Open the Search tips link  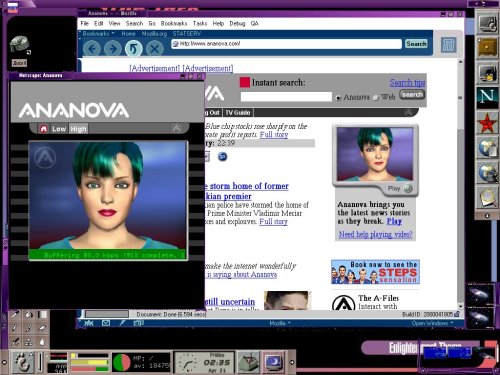(407, 82)
